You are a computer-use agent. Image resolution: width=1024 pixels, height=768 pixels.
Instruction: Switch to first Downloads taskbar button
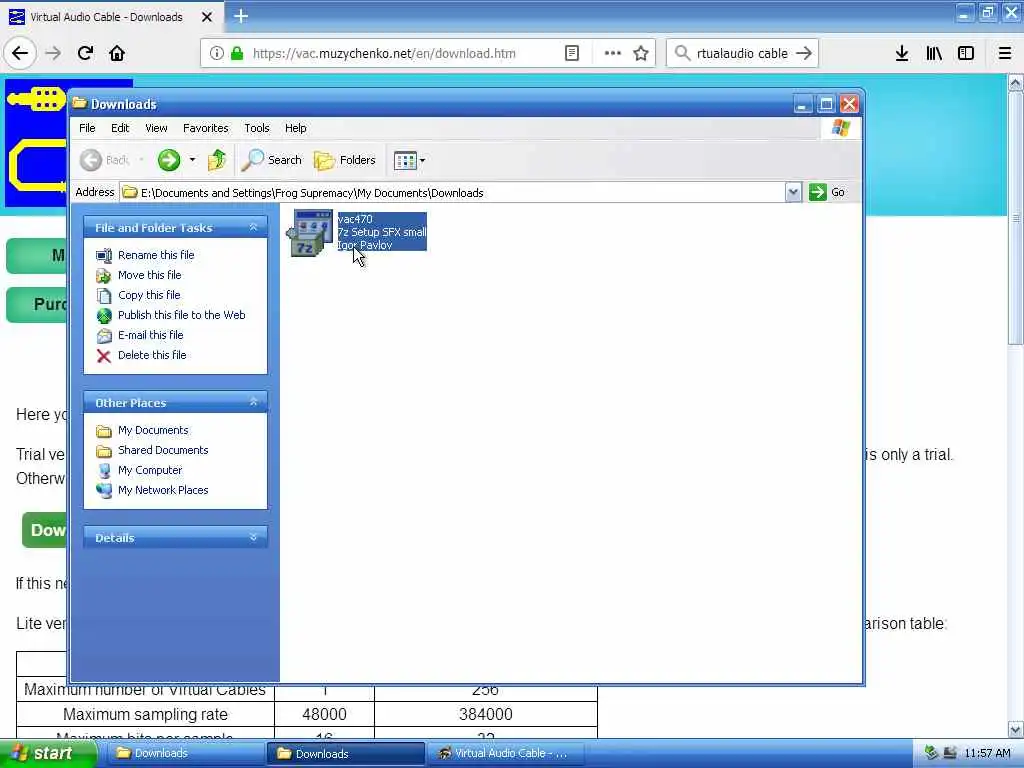pos(184,754)
